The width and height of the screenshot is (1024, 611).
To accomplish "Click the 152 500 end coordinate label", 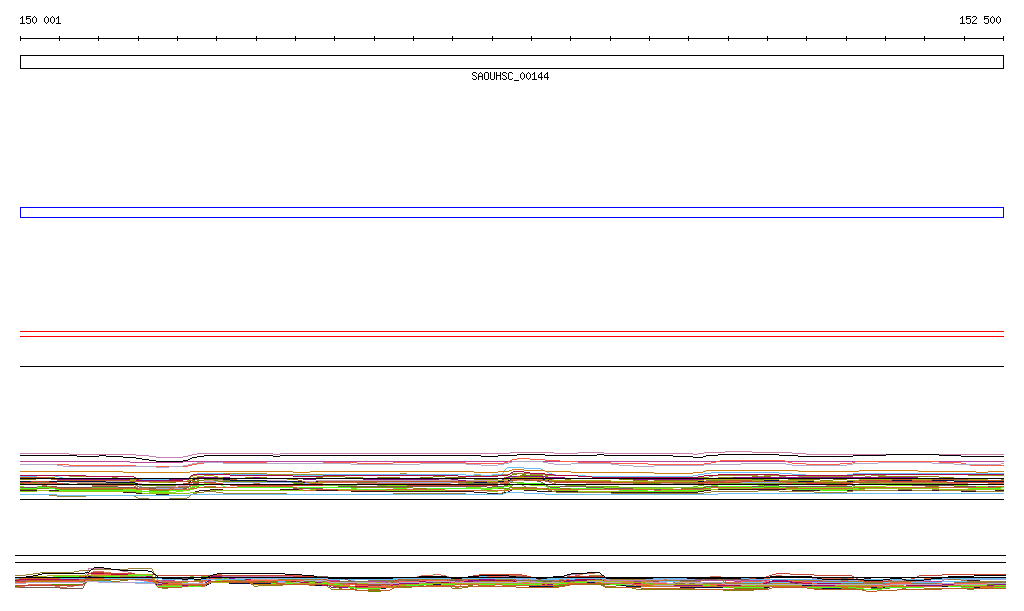I will coord(979,20).
